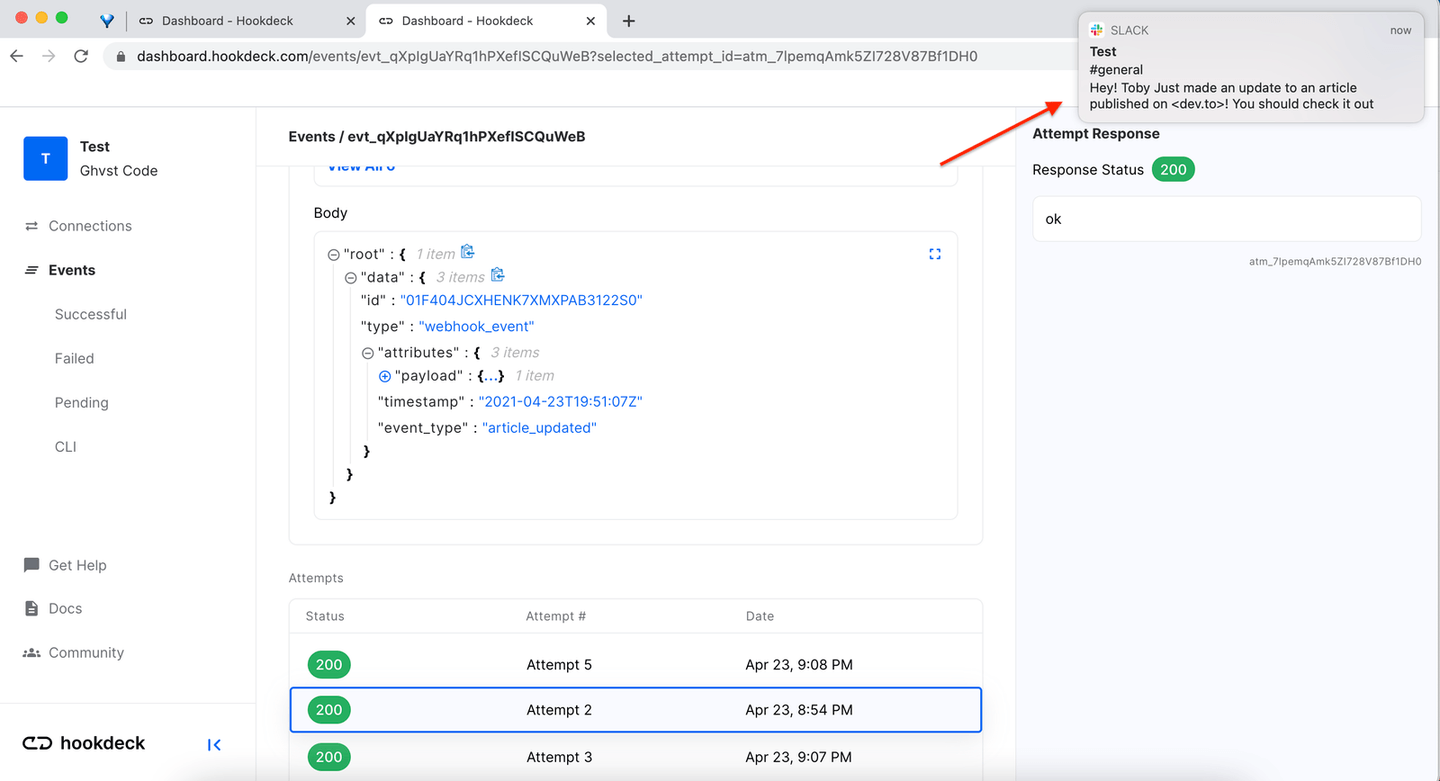Click the Slack notification banner

(1250, 66)
